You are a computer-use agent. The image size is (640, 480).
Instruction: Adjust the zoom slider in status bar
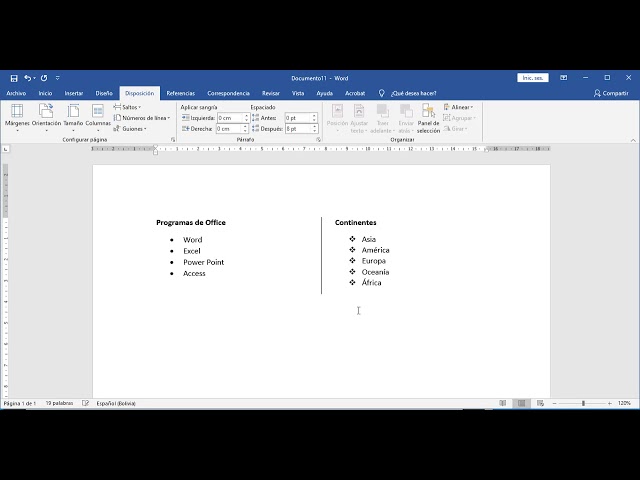click(x=584, y=403)
